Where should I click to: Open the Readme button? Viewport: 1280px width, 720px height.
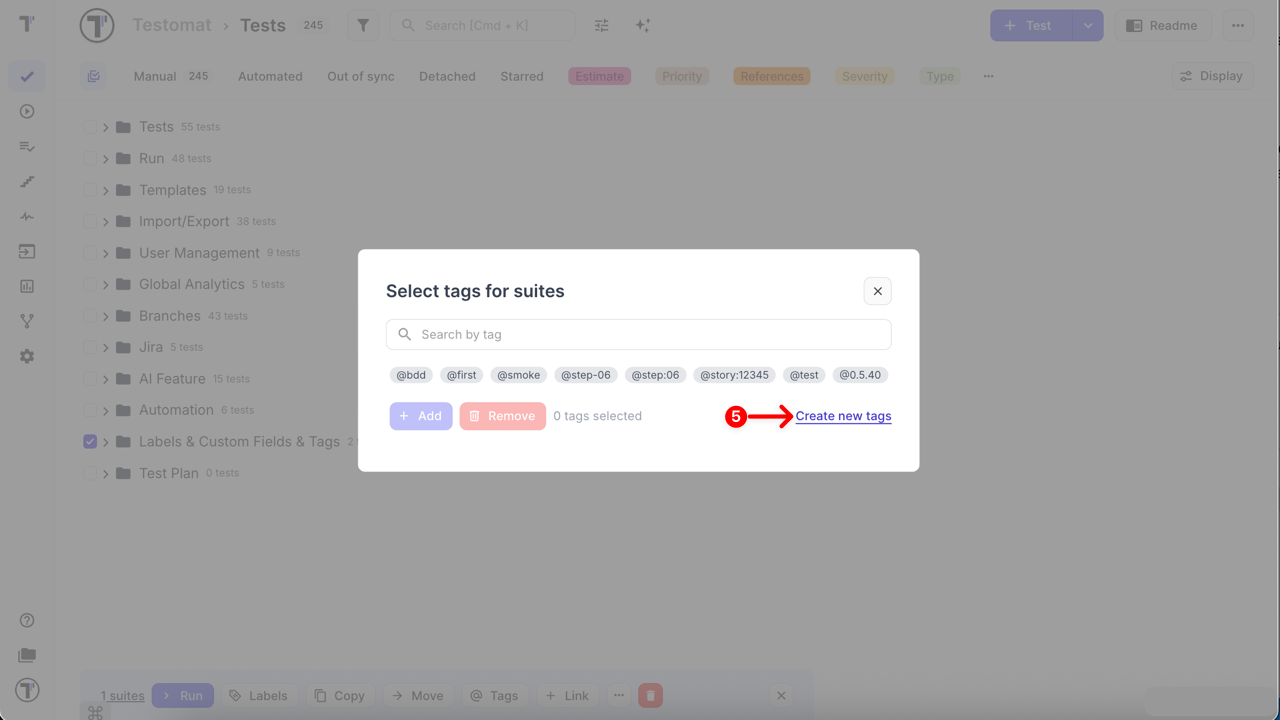[x=1163, y=25]
